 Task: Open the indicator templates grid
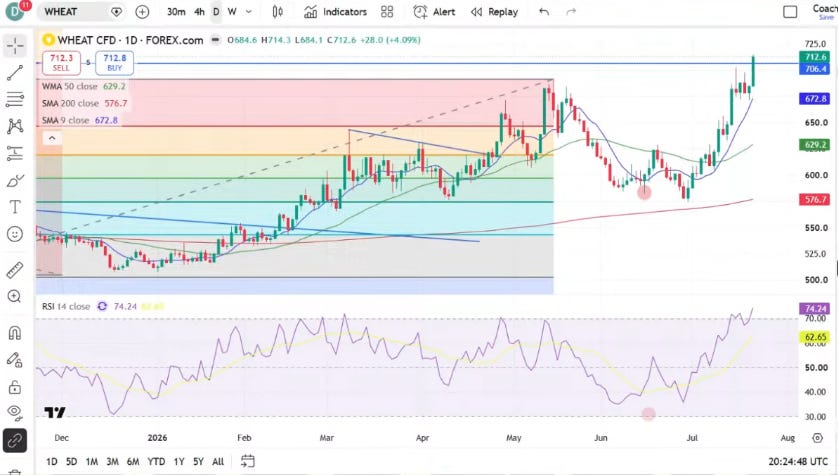(x=387, y=12)
